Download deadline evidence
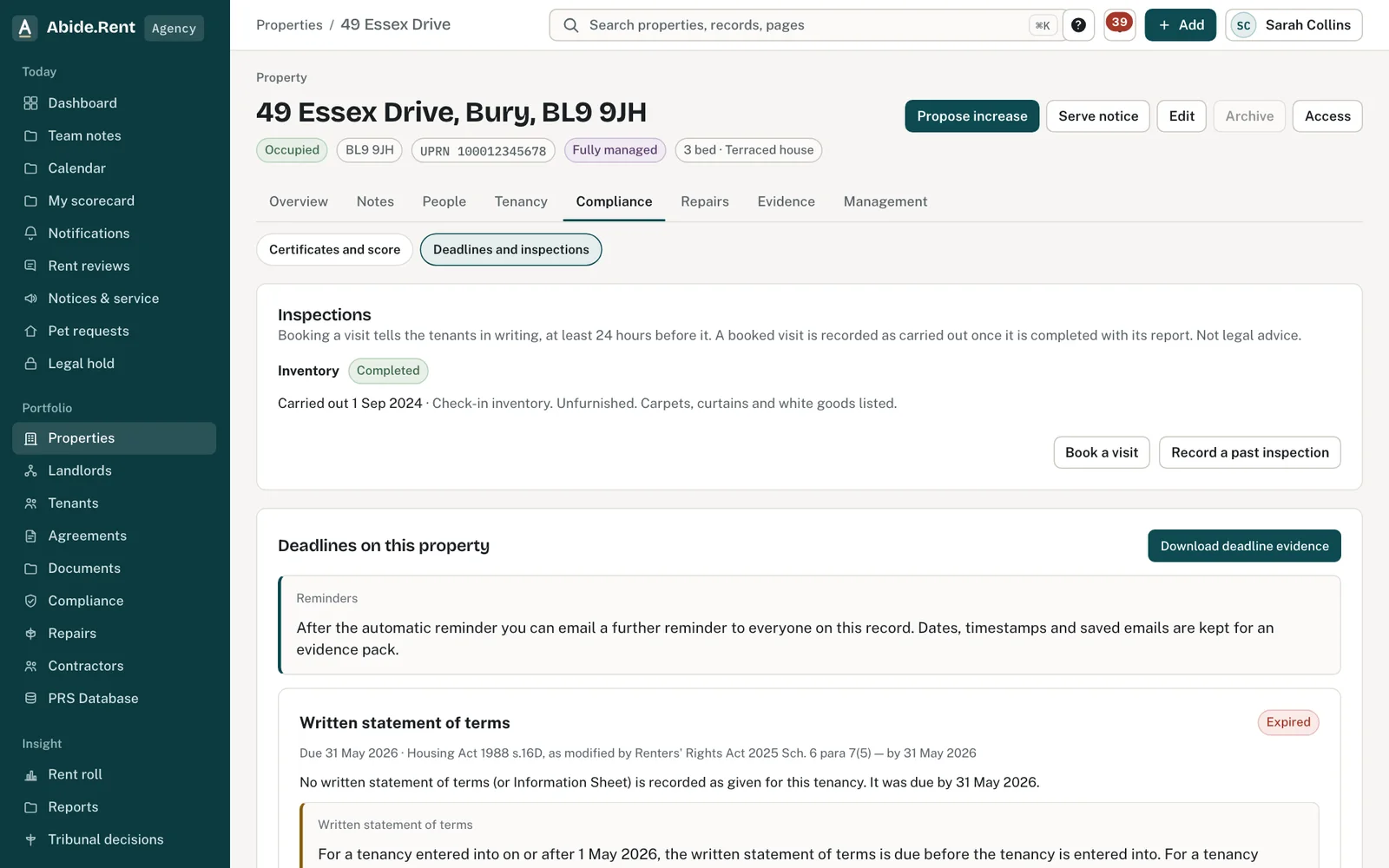The width and height of the screenshot is (1389, 868). 1245,546
